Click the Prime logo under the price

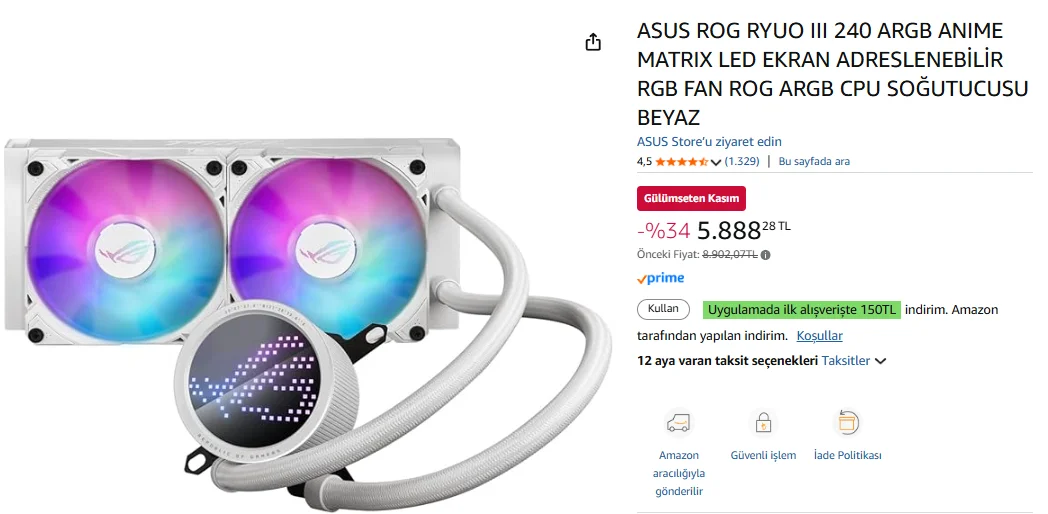click(660, 278)
